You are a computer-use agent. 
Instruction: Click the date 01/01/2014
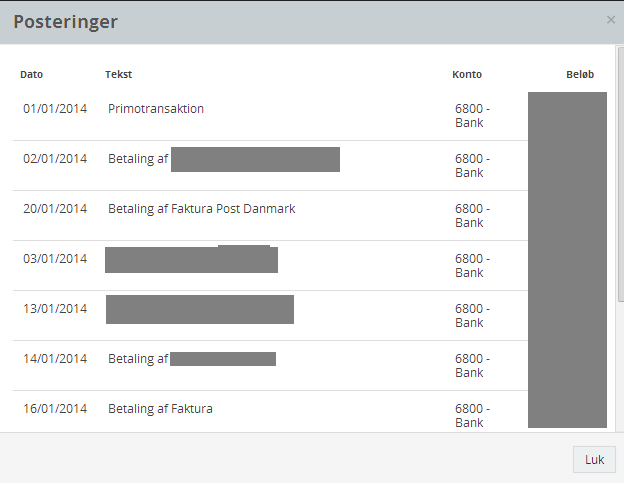[x=55, y=109]
